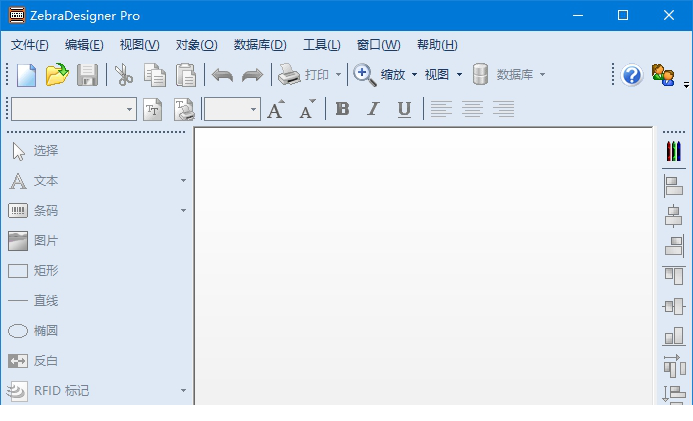This screenshot has height=421, width=693.
Task: Decrease font size with smaller A
Action: 307,109
